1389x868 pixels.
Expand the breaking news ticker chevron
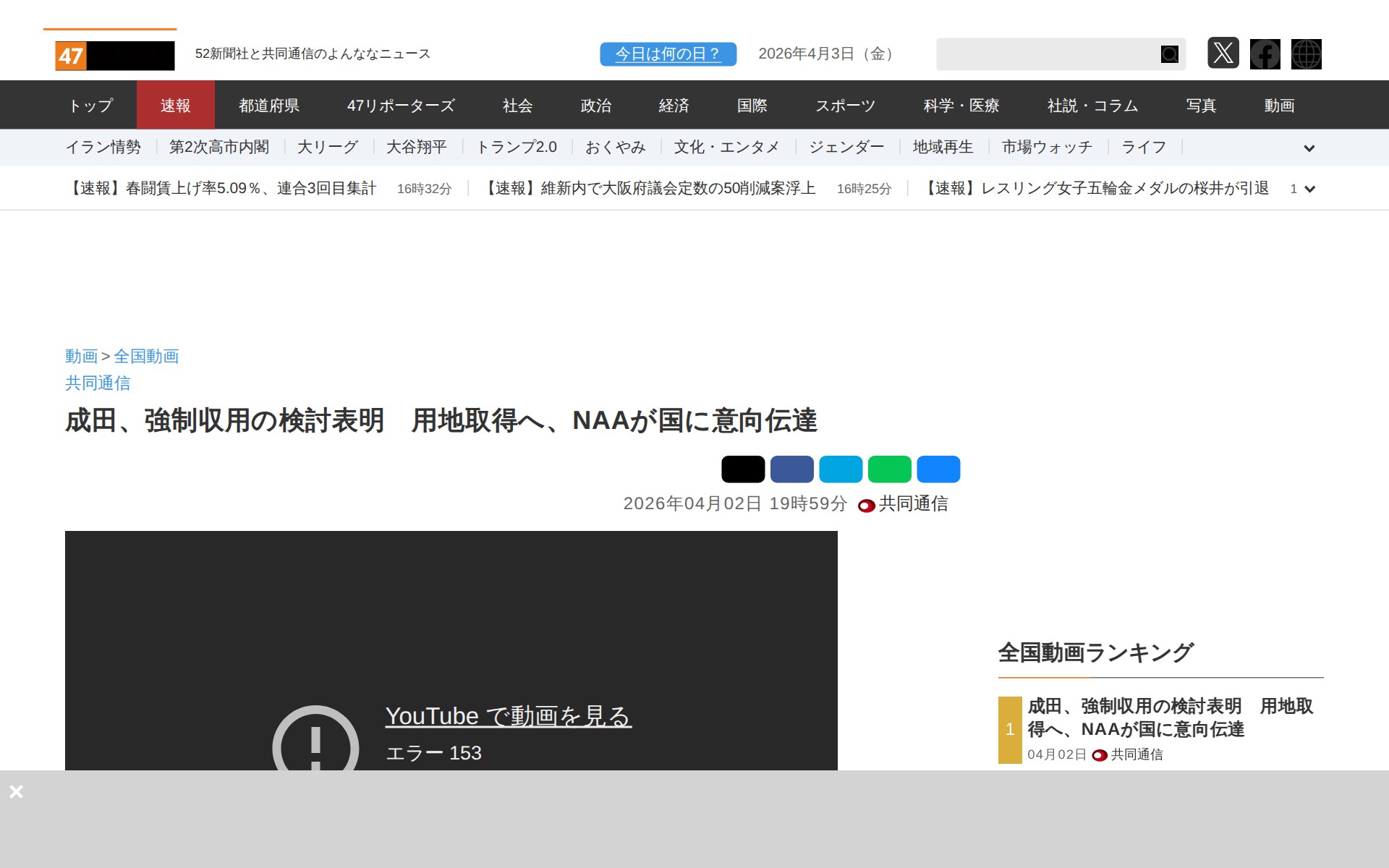[1309, 189]
